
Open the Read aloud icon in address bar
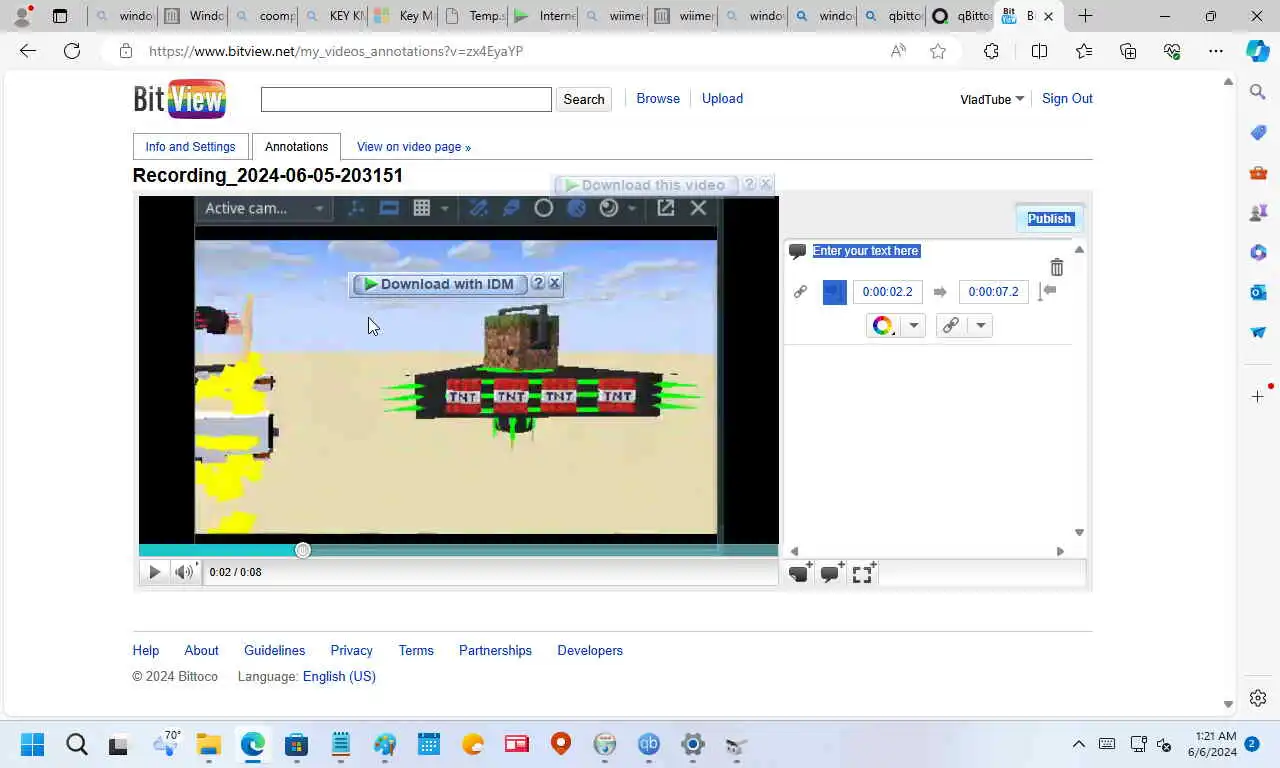pos(898,51)
